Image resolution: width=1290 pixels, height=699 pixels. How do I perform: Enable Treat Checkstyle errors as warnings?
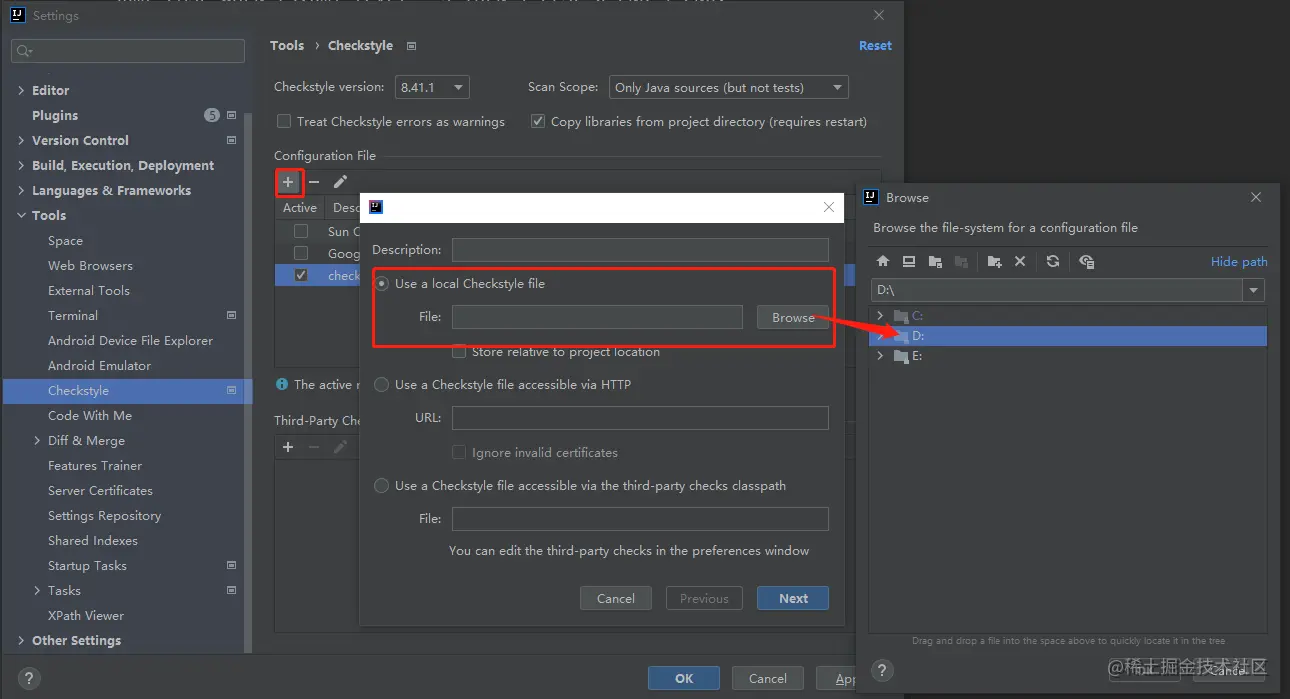(284, 121)
